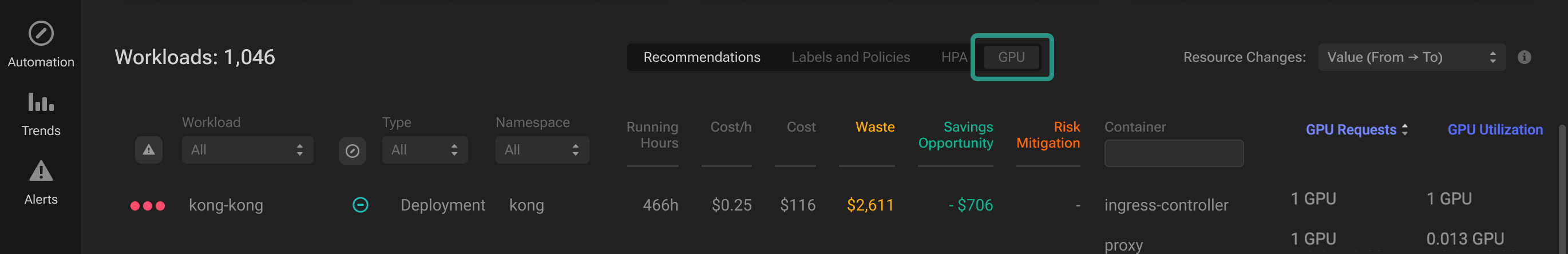Open Resource Changes Value dropdown
Screen dimensions: 1568x254
coord(1412,57)
